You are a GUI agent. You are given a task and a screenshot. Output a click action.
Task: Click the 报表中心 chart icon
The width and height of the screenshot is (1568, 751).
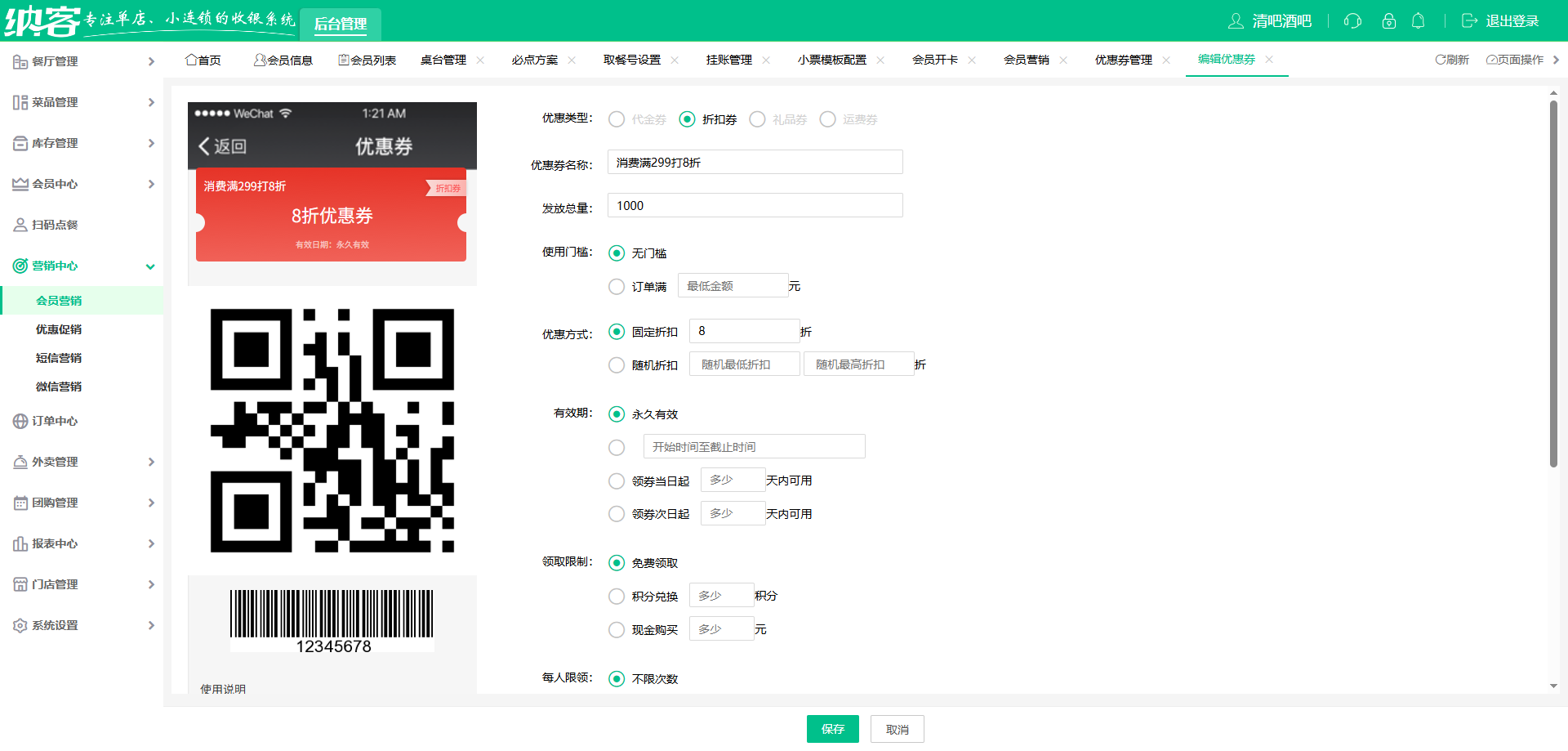tap(20, 543)
